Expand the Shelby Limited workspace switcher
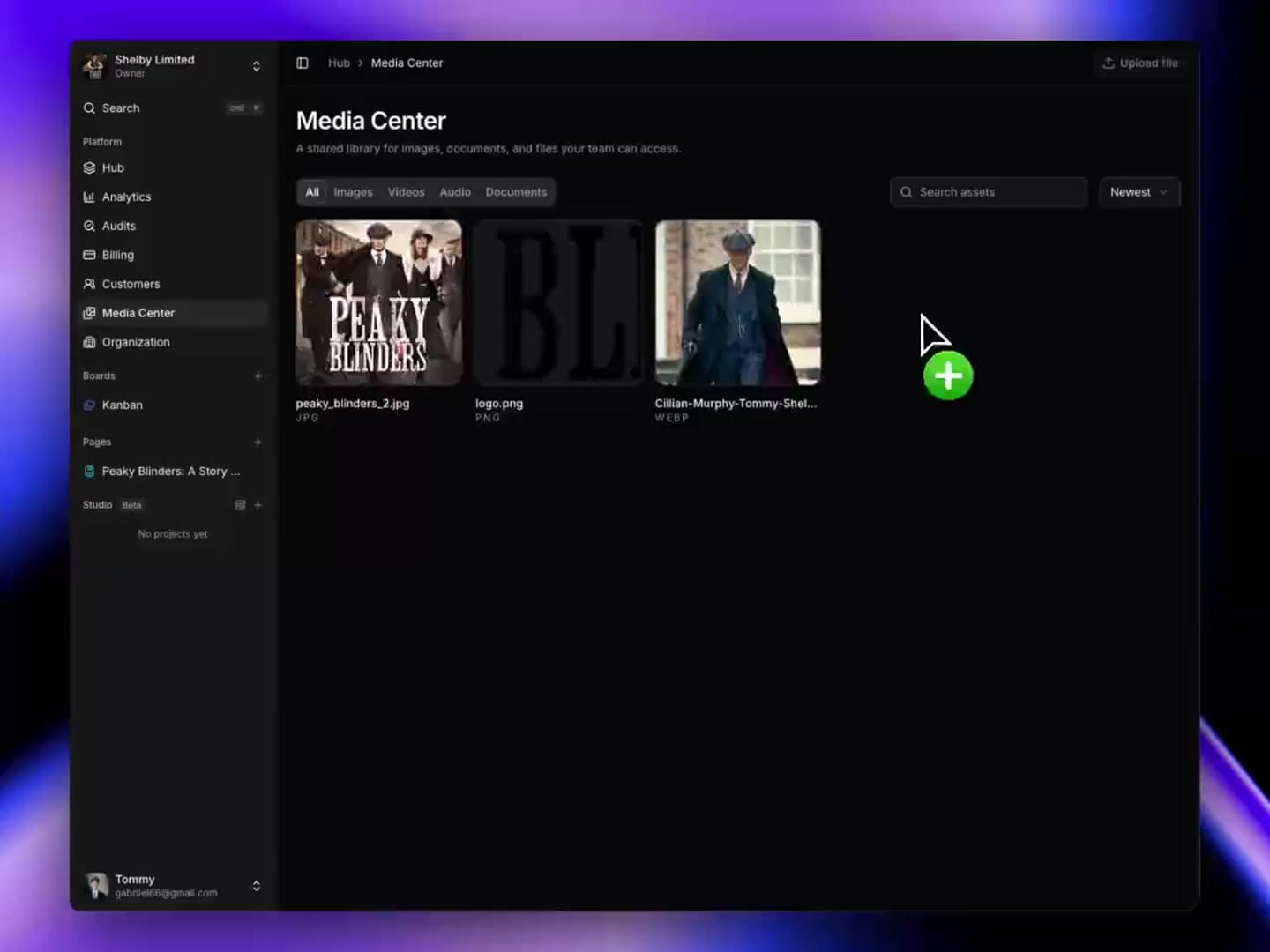 click(256, 66)
